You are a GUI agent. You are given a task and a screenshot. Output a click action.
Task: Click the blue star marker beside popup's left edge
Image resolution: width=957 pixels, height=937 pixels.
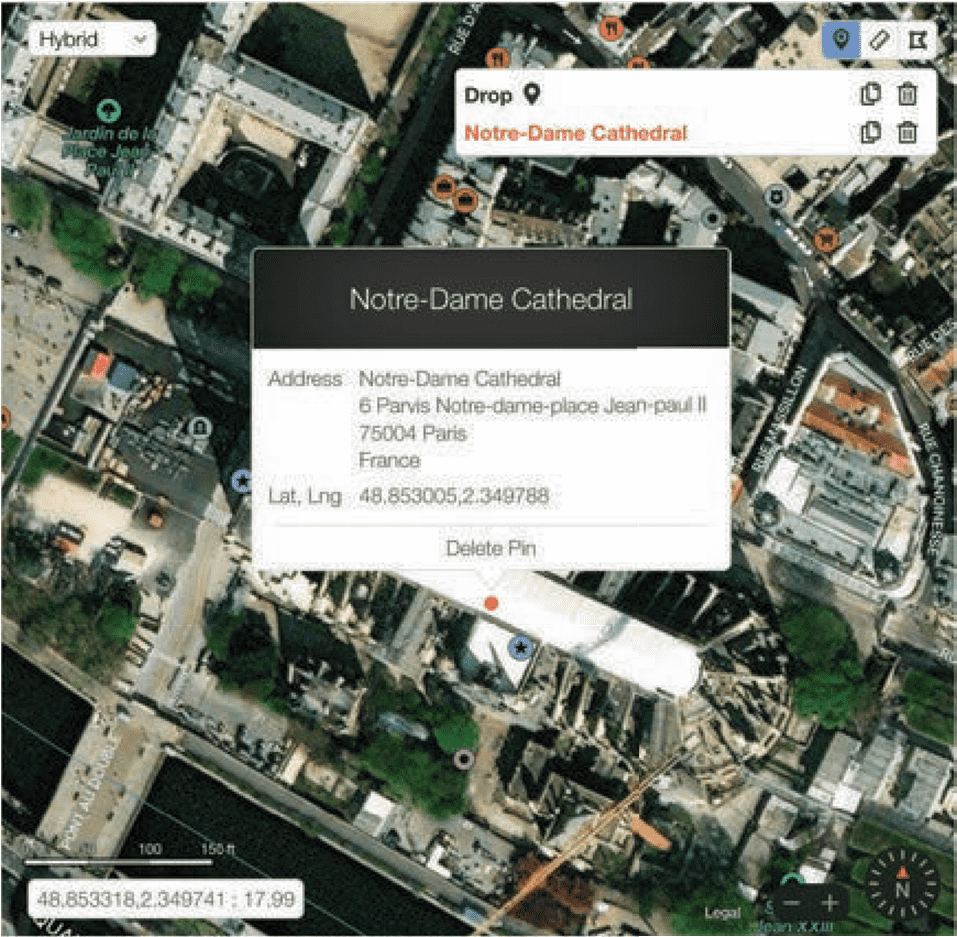(242, 481)
